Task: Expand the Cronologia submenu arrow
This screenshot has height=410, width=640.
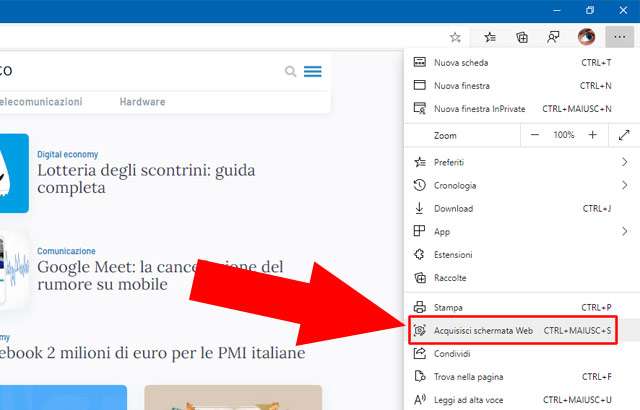Action: pyautogui.click(x=624, y=185)
